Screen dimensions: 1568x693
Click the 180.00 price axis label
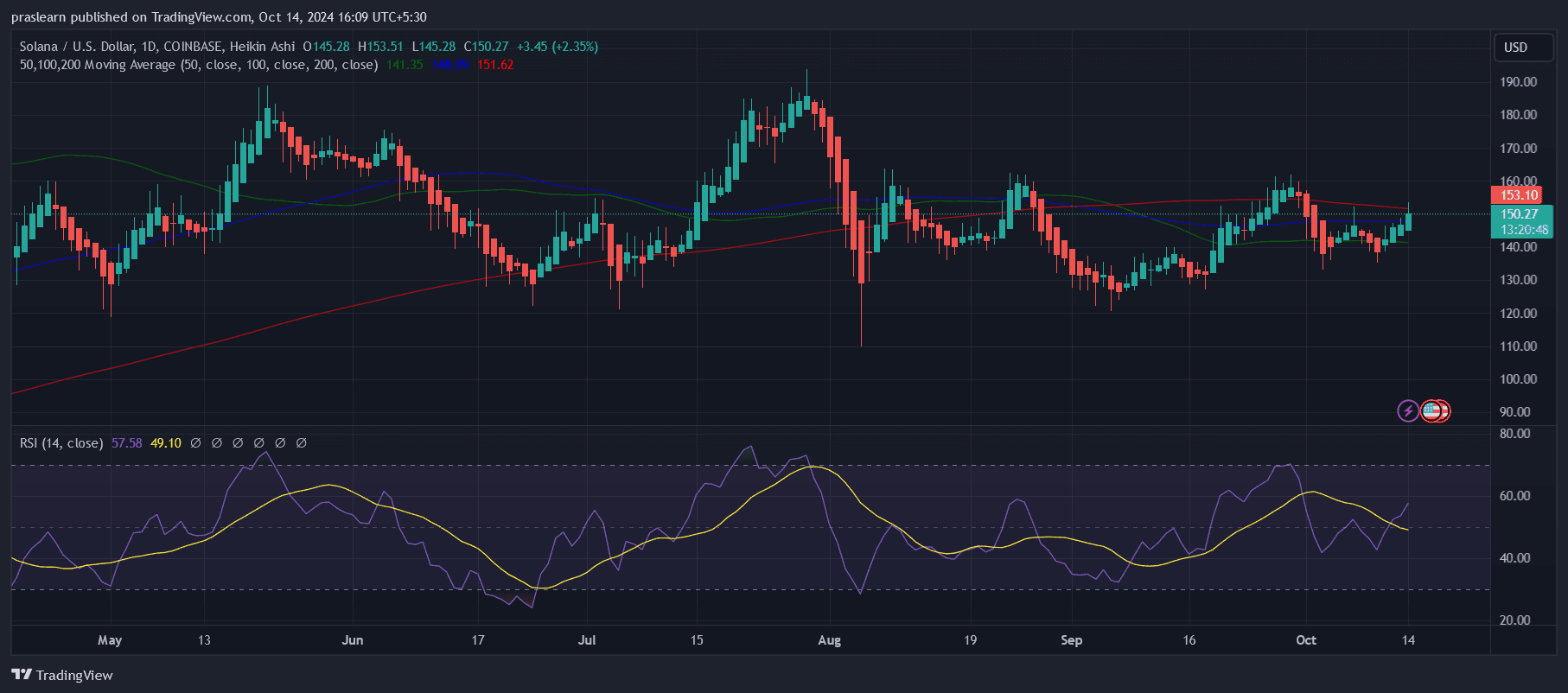tap(1519, 115)
